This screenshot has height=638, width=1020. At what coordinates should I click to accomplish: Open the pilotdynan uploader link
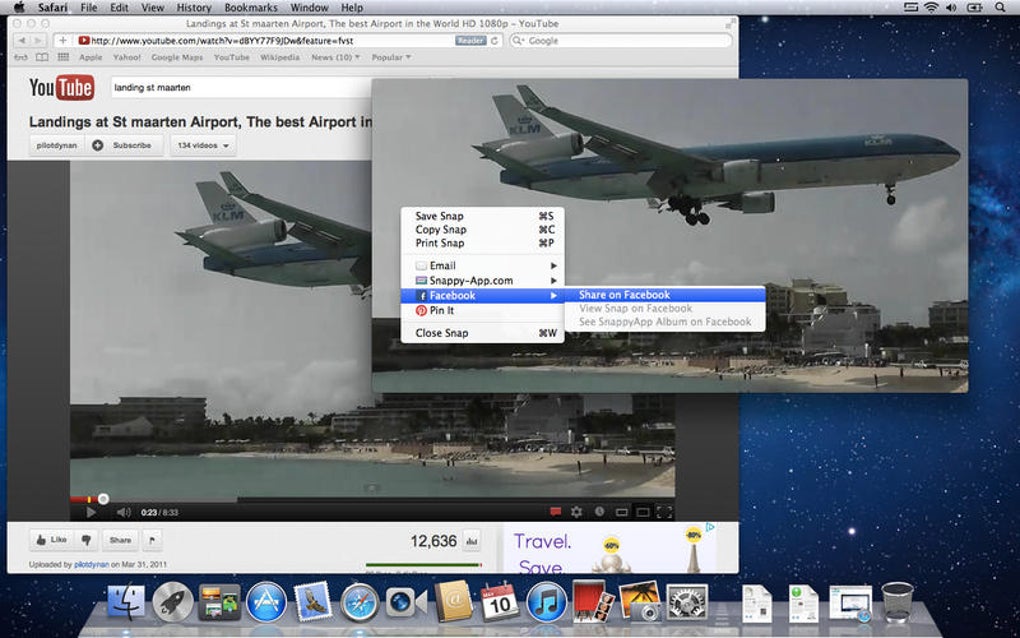tap(91, 565)
